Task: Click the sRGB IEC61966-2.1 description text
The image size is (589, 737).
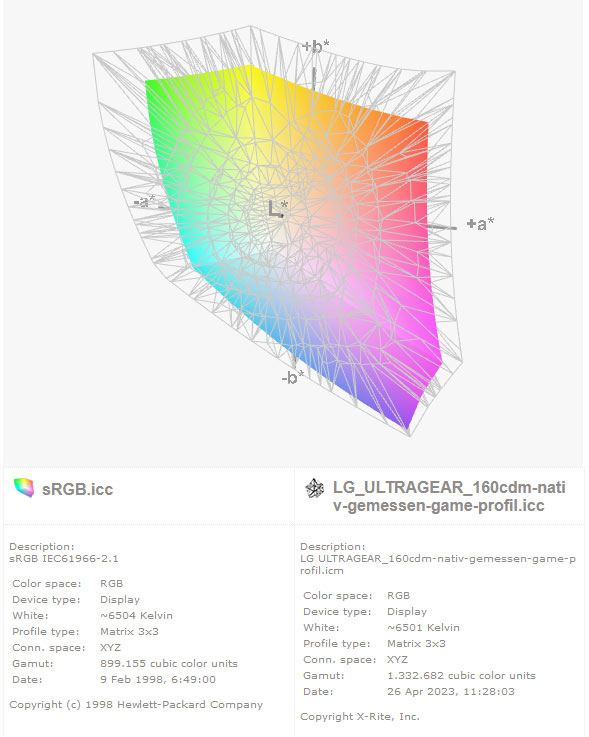Action: 64,558
